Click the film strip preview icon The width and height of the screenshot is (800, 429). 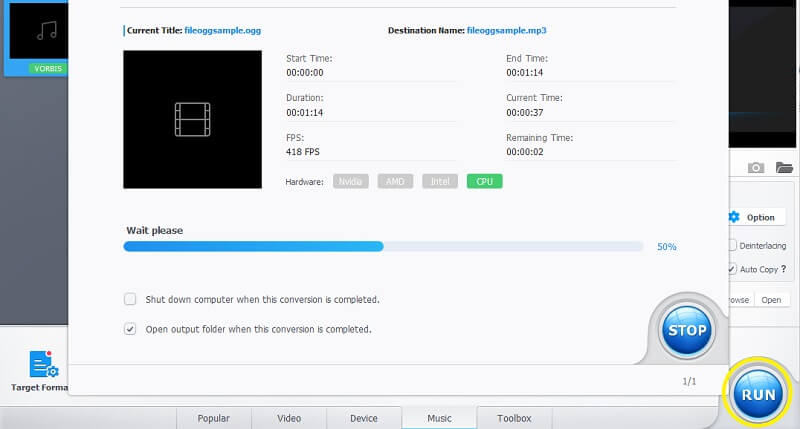point(191,119)
